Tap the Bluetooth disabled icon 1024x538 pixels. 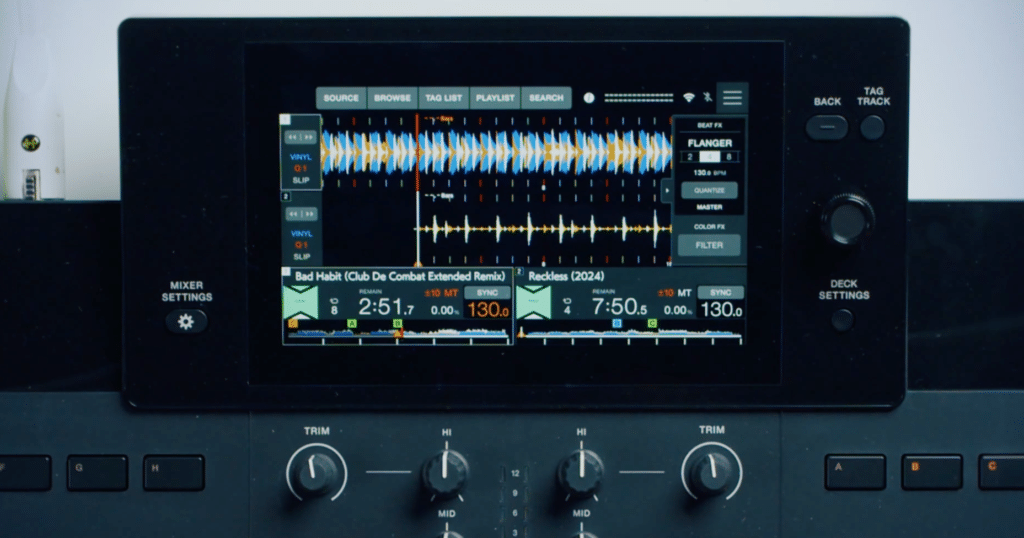pos(707,97)
